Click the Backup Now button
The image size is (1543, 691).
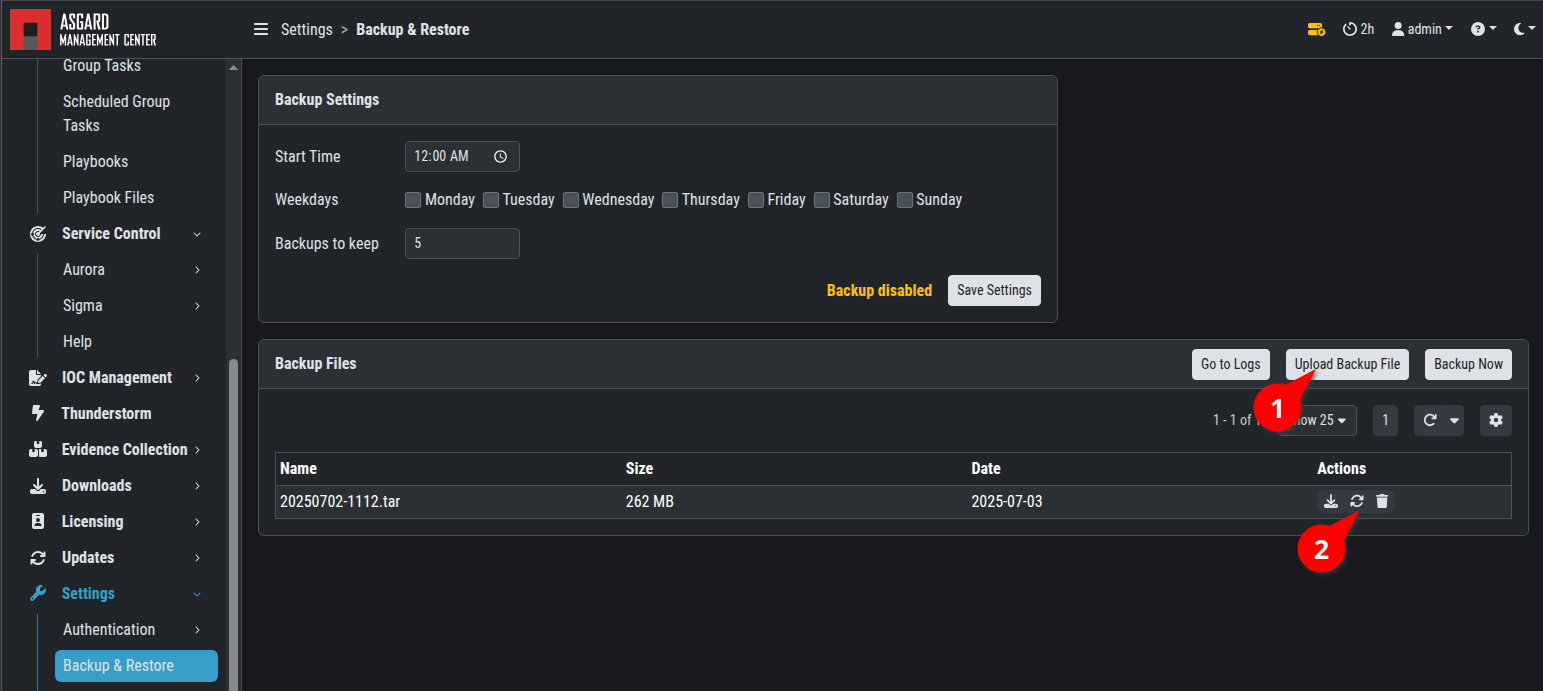[1468, 364]
